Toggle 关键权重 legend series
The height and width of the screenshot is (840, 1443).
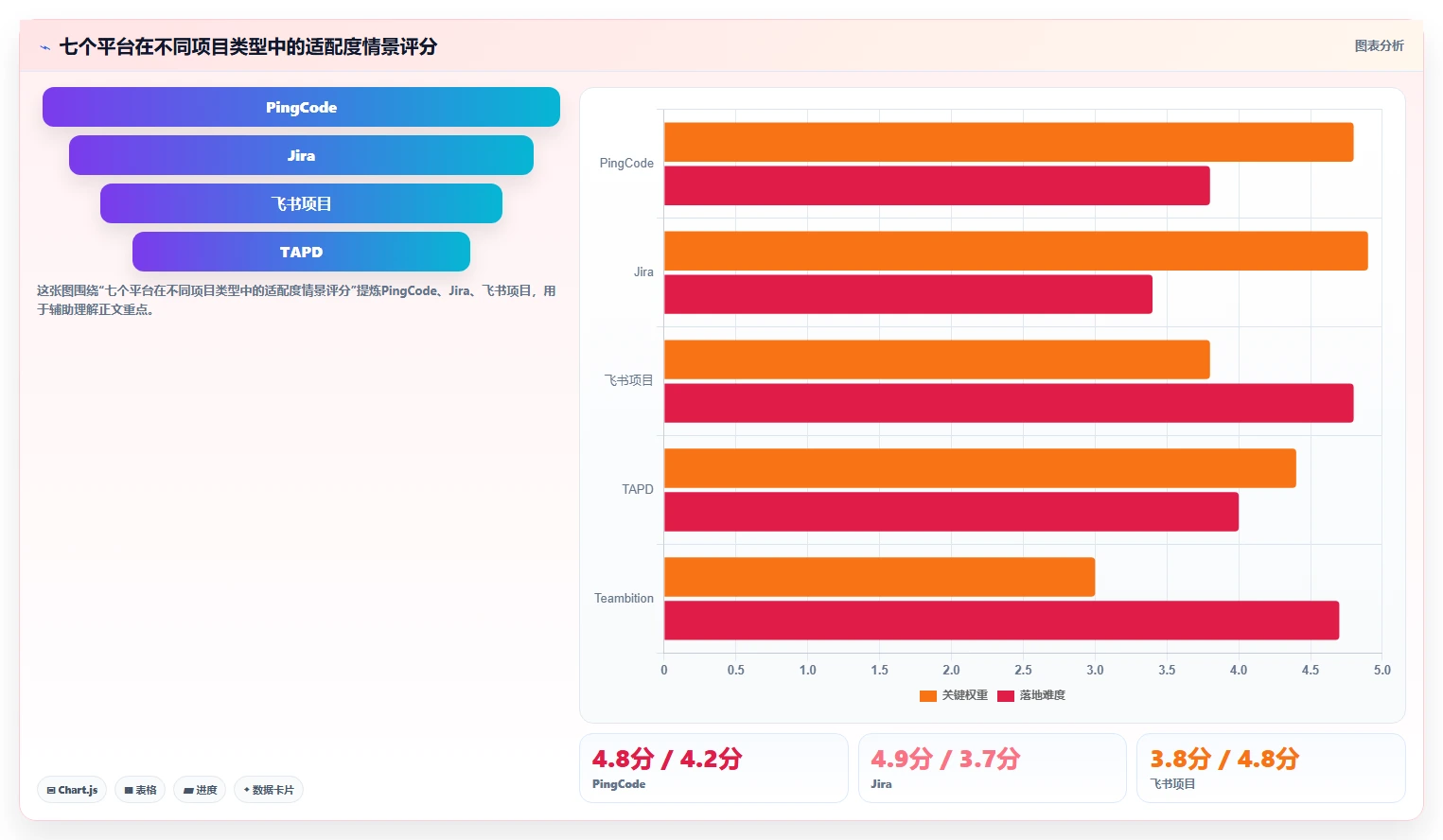point(954,695)
